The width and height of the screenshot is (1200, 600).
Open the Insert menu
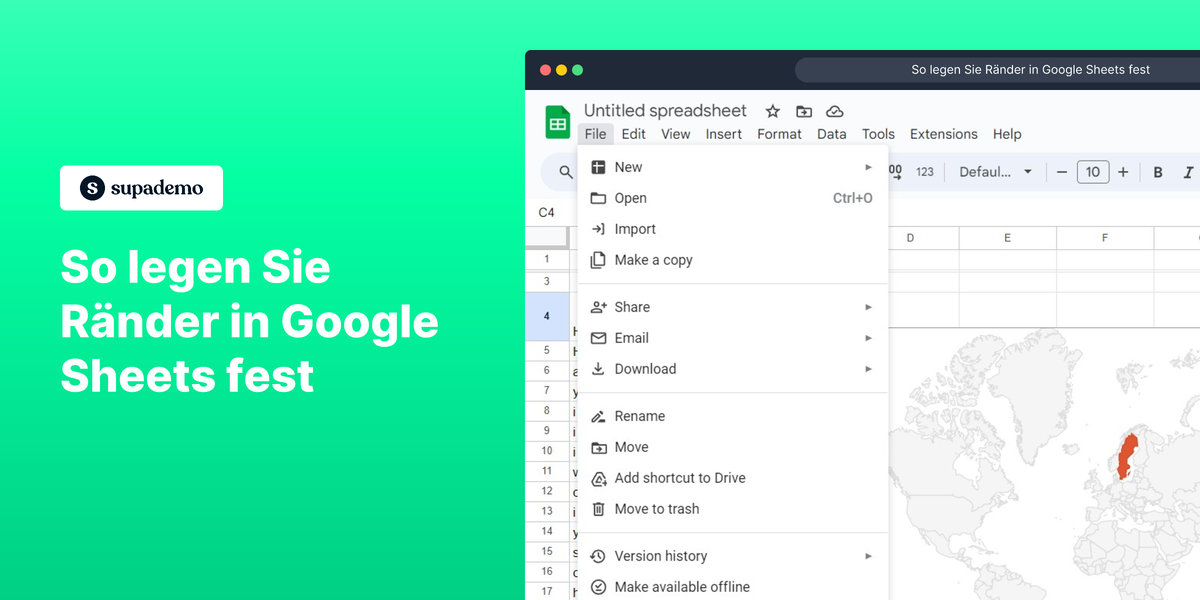pyautogui.click(x=724, y=134)
